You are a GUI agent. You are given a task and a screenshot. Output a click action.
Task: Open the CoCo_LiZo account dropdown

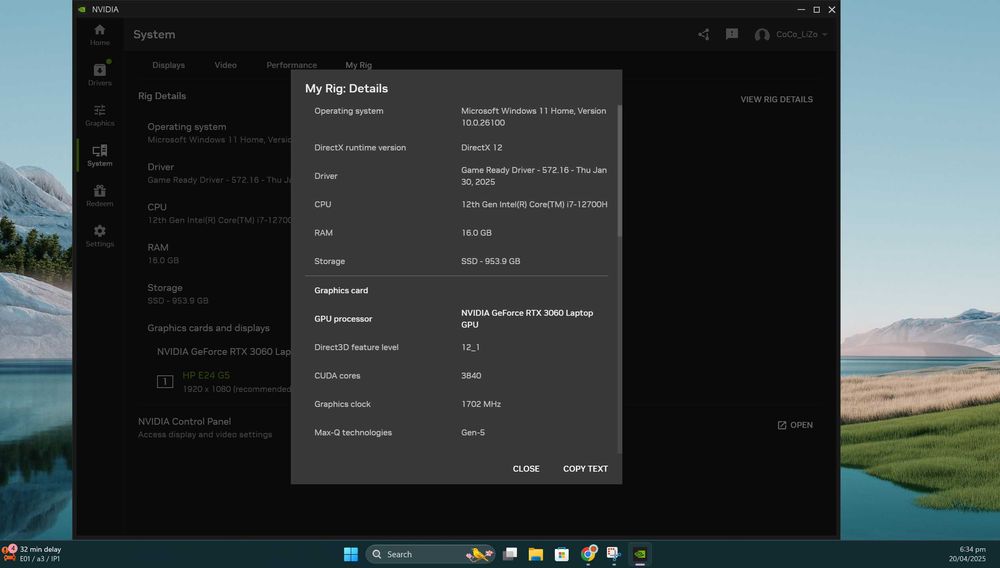coord(801,34)
